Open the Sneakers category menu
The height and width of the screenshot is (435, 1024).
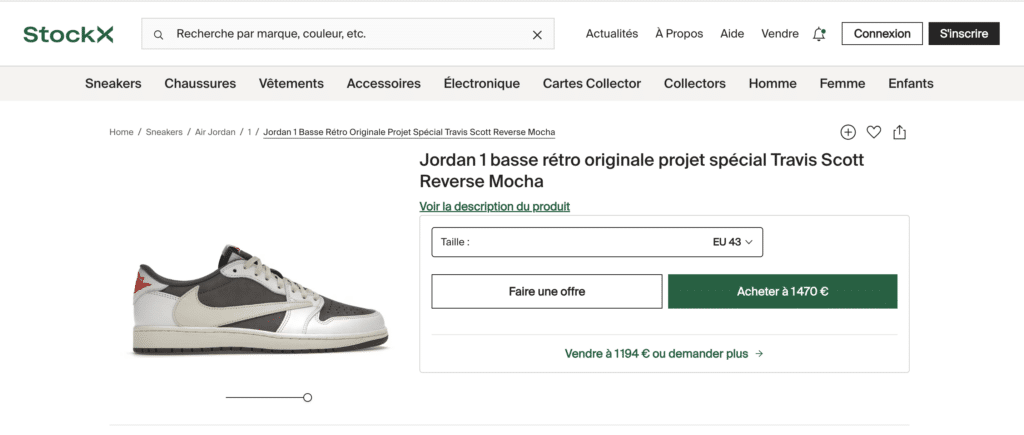point(113,84)
